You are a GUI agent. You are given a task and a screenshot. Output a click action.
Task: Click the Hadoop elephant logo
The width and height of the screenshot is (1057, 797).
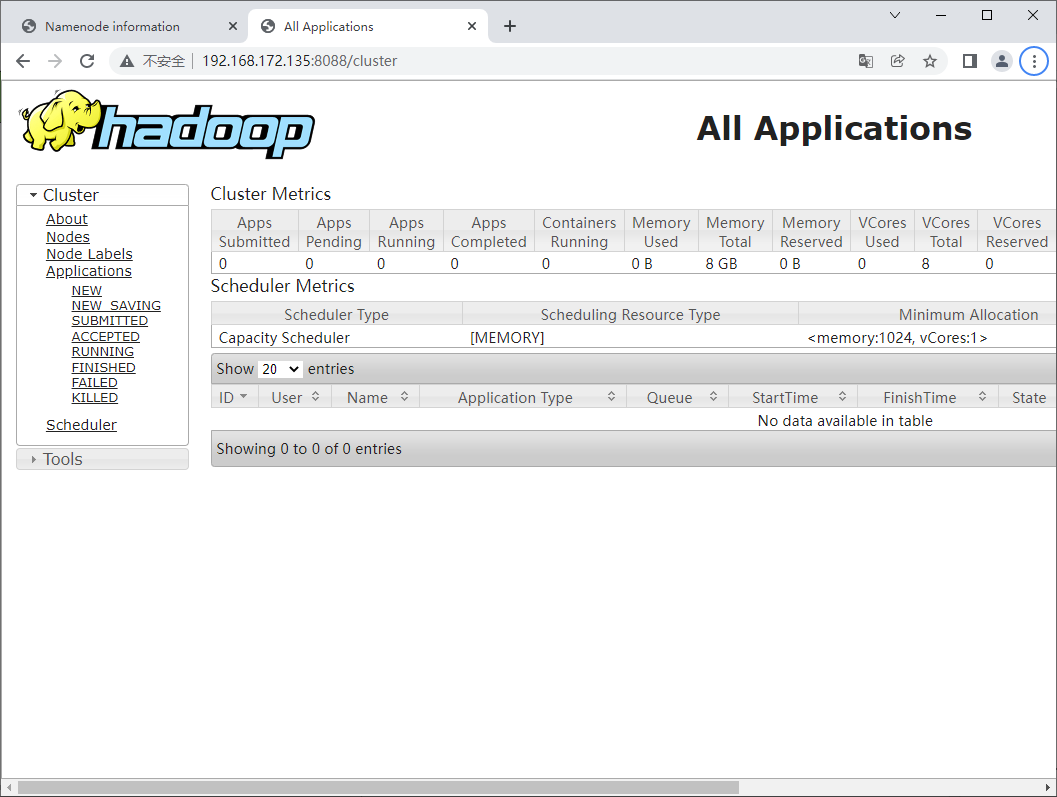pos(167,125)
